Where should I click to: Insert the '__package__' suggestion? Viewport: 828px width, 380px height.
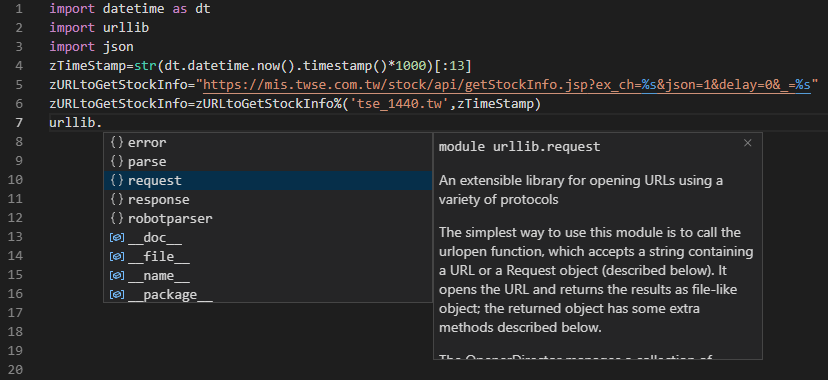point(268,294)
